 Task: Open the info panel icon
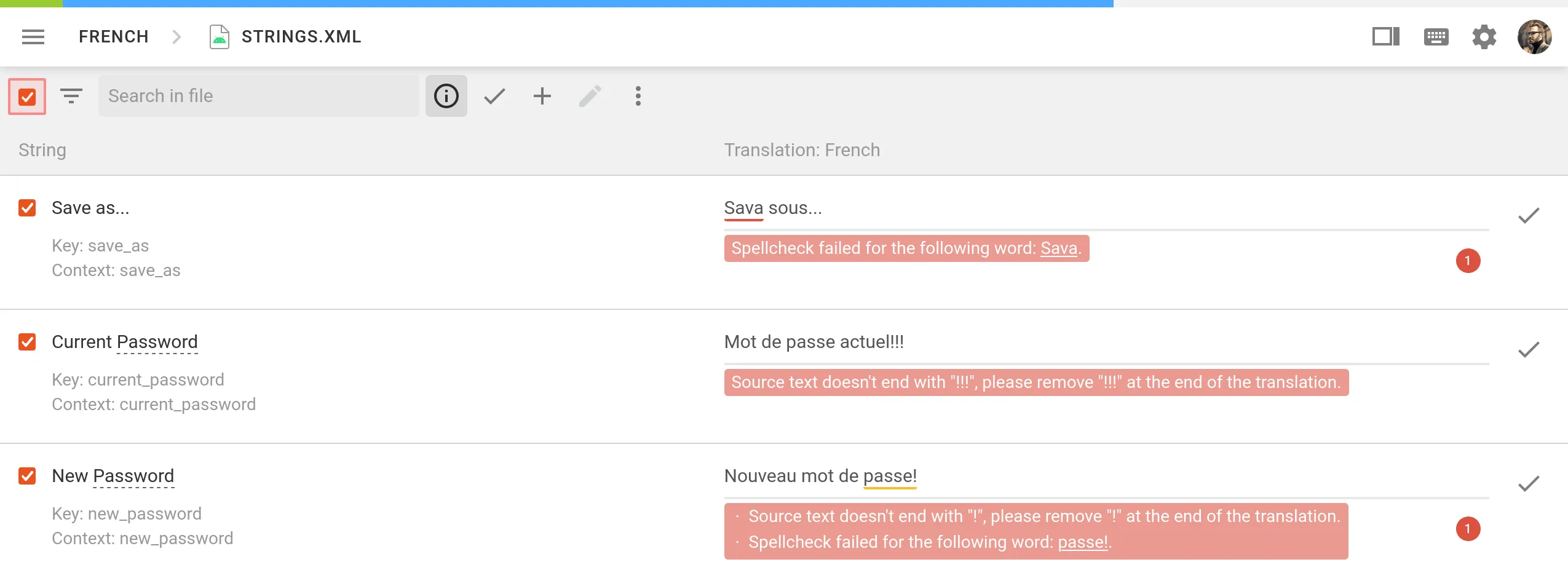pos(446,96)
